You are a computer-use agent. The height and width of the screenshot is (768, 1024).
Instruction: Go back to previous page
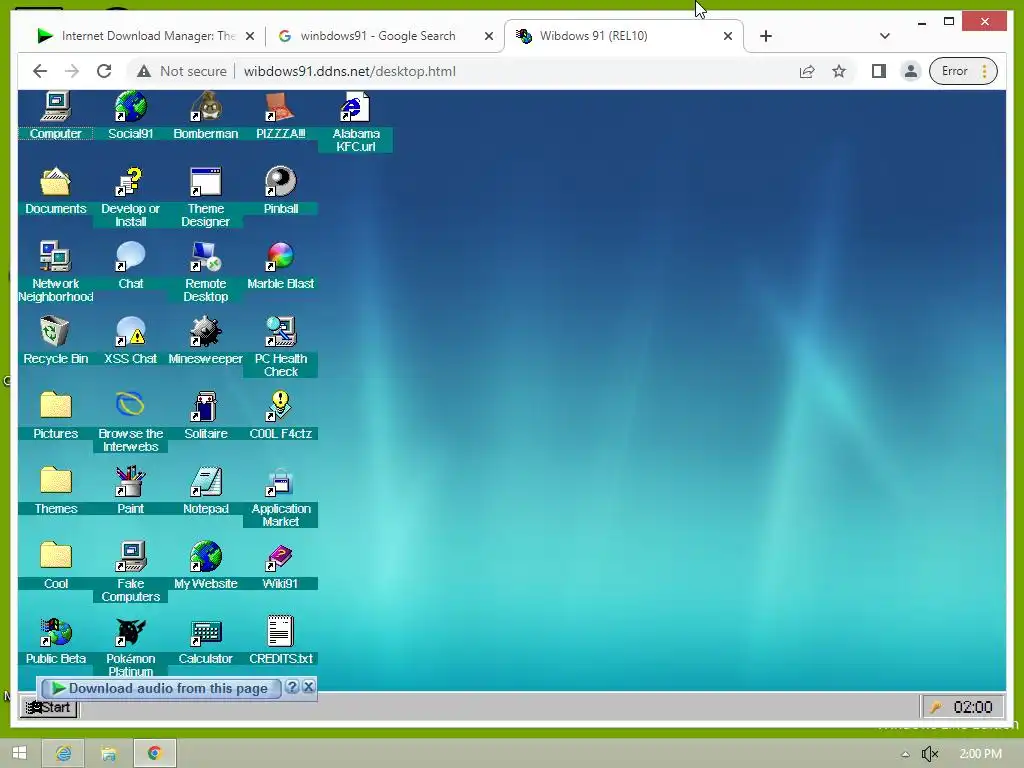click(x=40, y=71)
